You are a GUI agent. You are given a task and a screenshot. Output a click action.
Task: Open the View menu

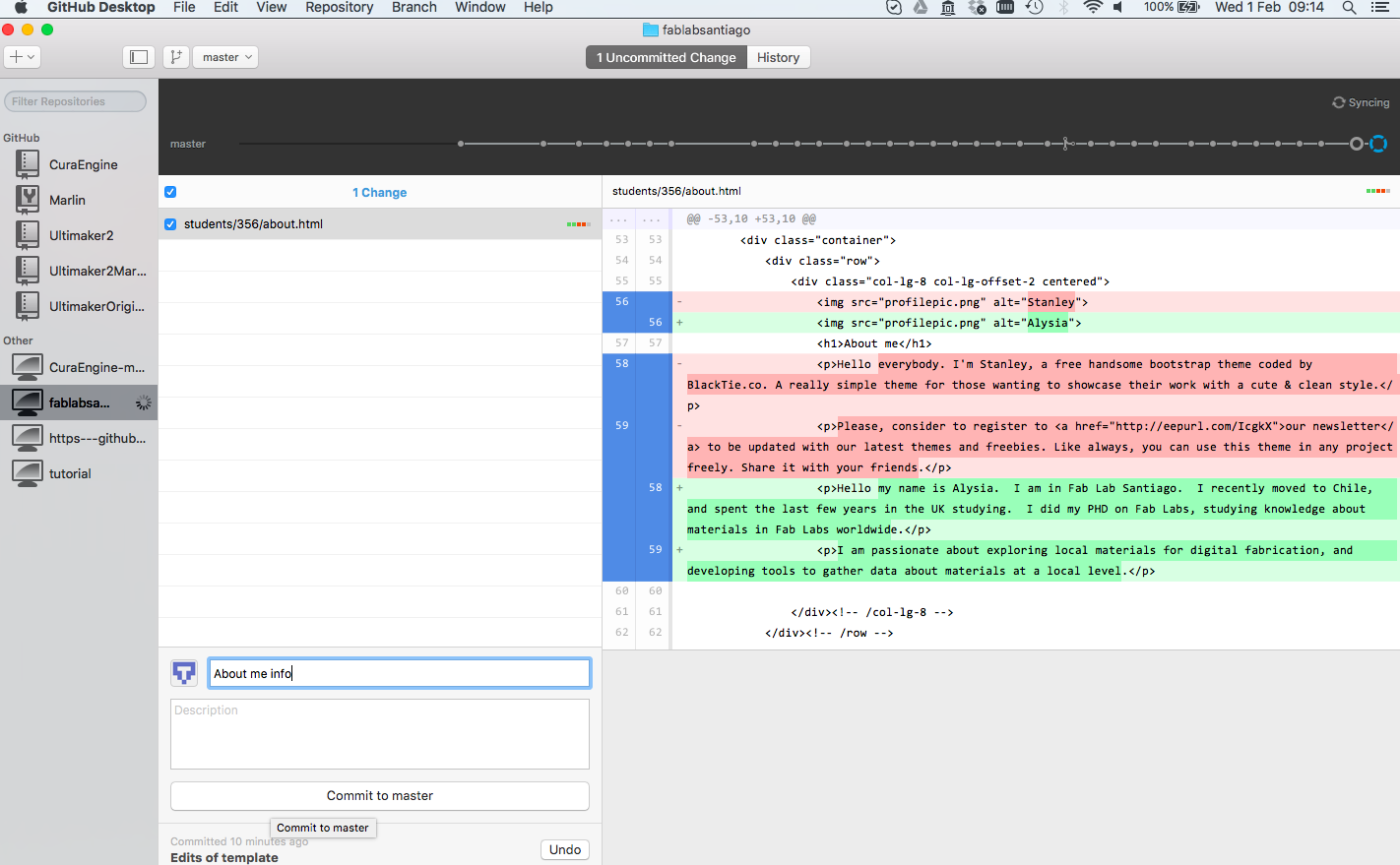point(271,7)
